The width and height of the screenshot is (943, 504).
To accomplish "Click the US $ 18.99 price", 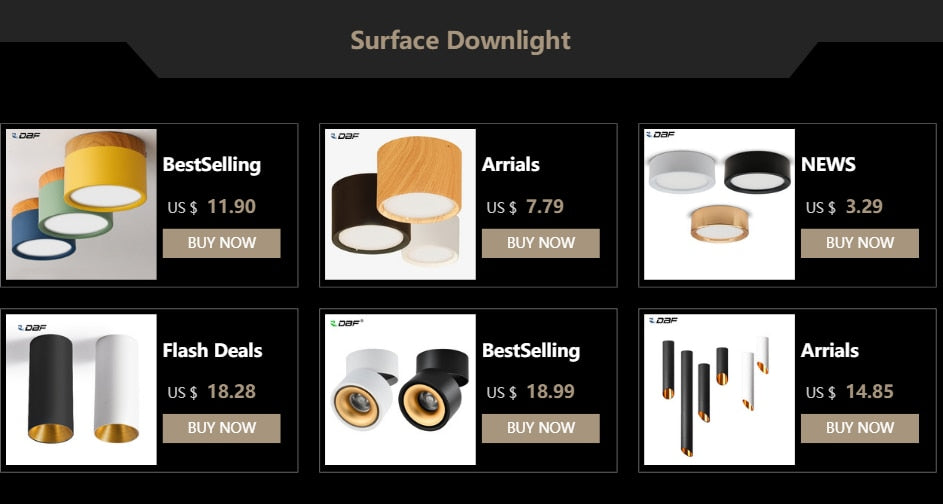I will (x=531, y=392).
